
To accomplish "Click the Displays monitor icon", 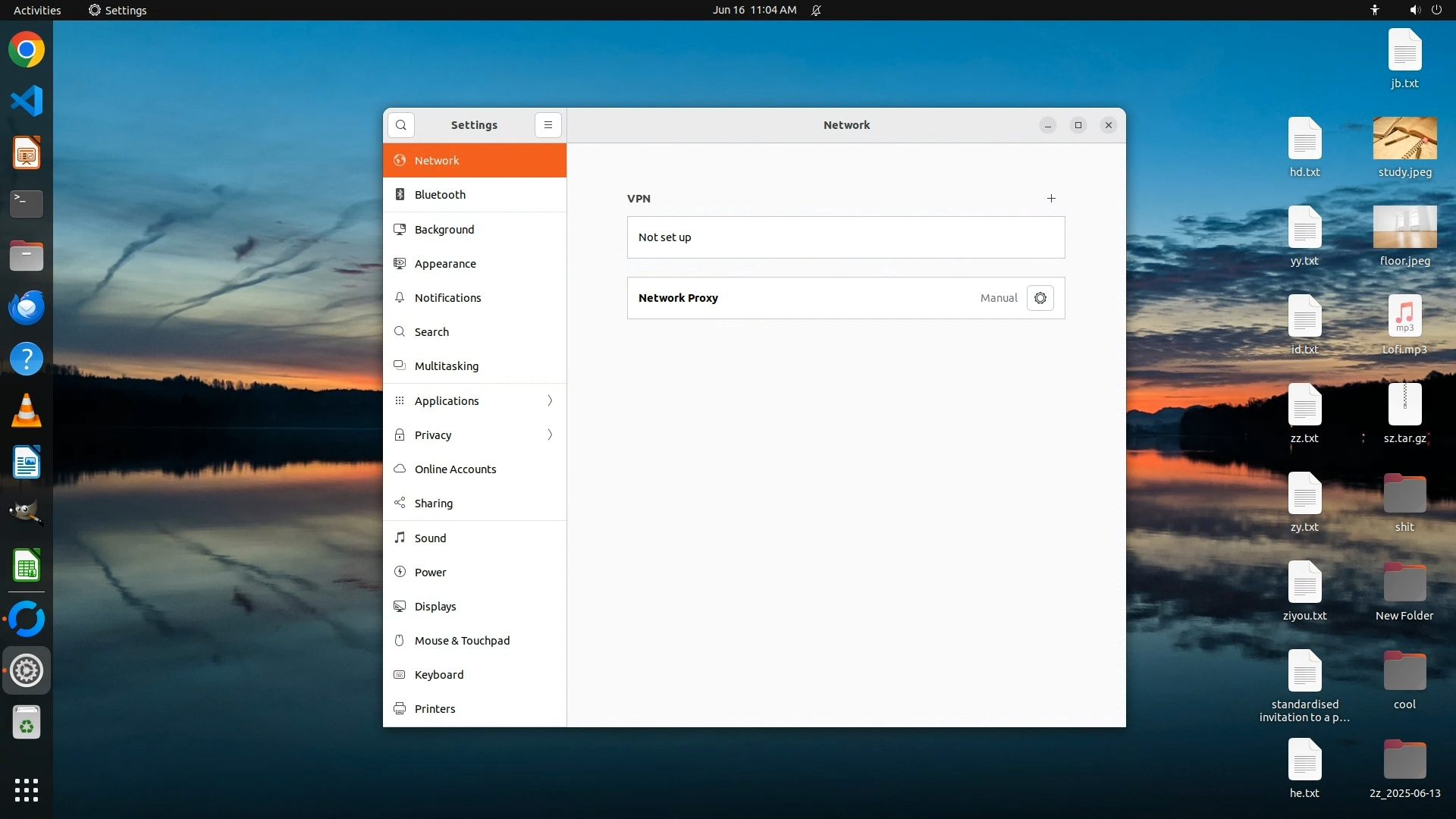I will point(400,606).
